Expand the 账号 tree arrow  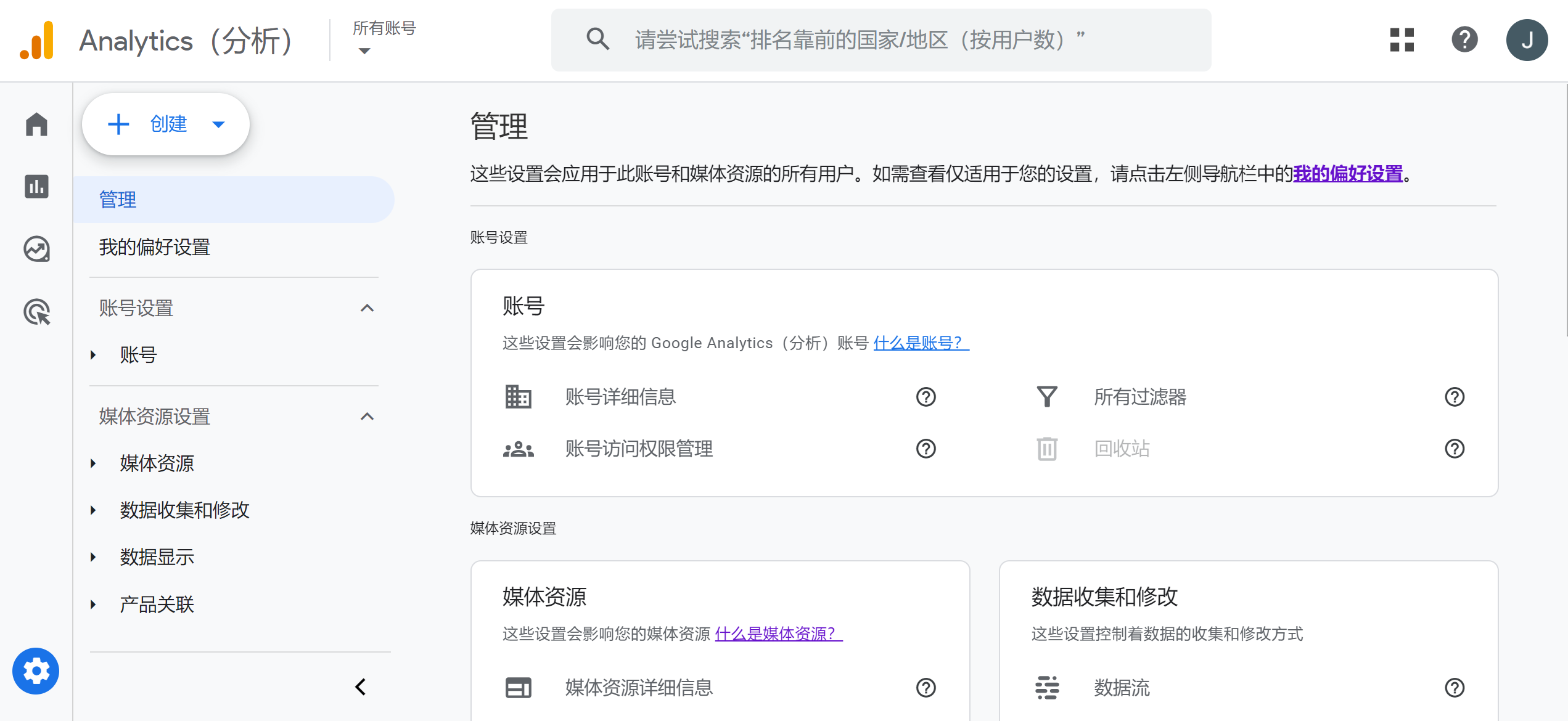point(93,355)
